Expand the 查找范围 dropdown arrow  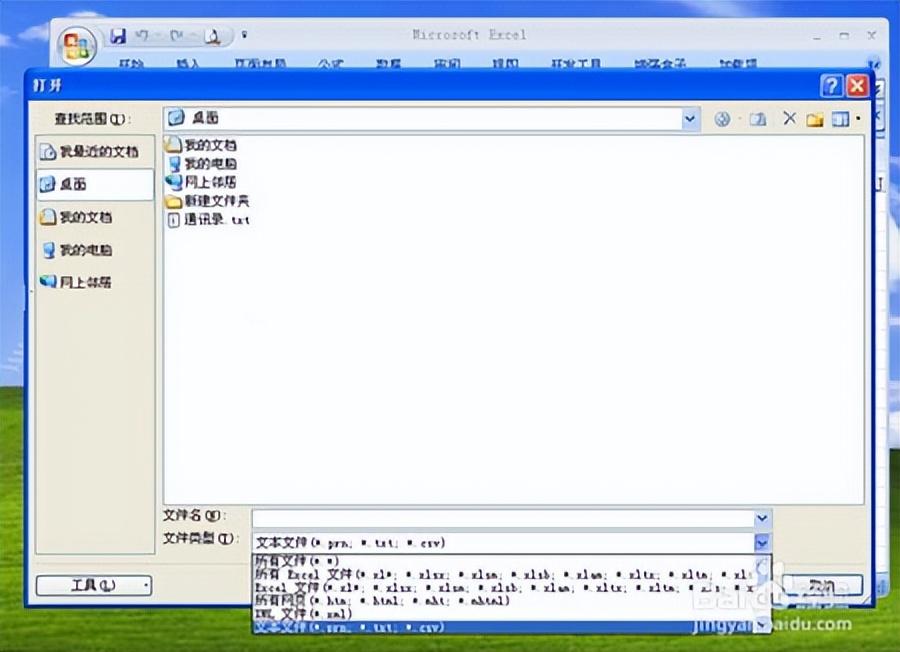[690, 119]
